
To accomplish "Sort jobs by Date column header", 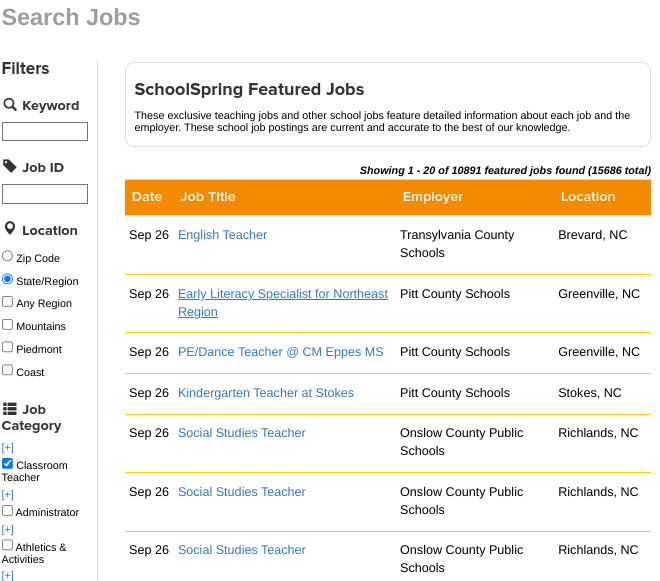I will click(x=147, y=197).
